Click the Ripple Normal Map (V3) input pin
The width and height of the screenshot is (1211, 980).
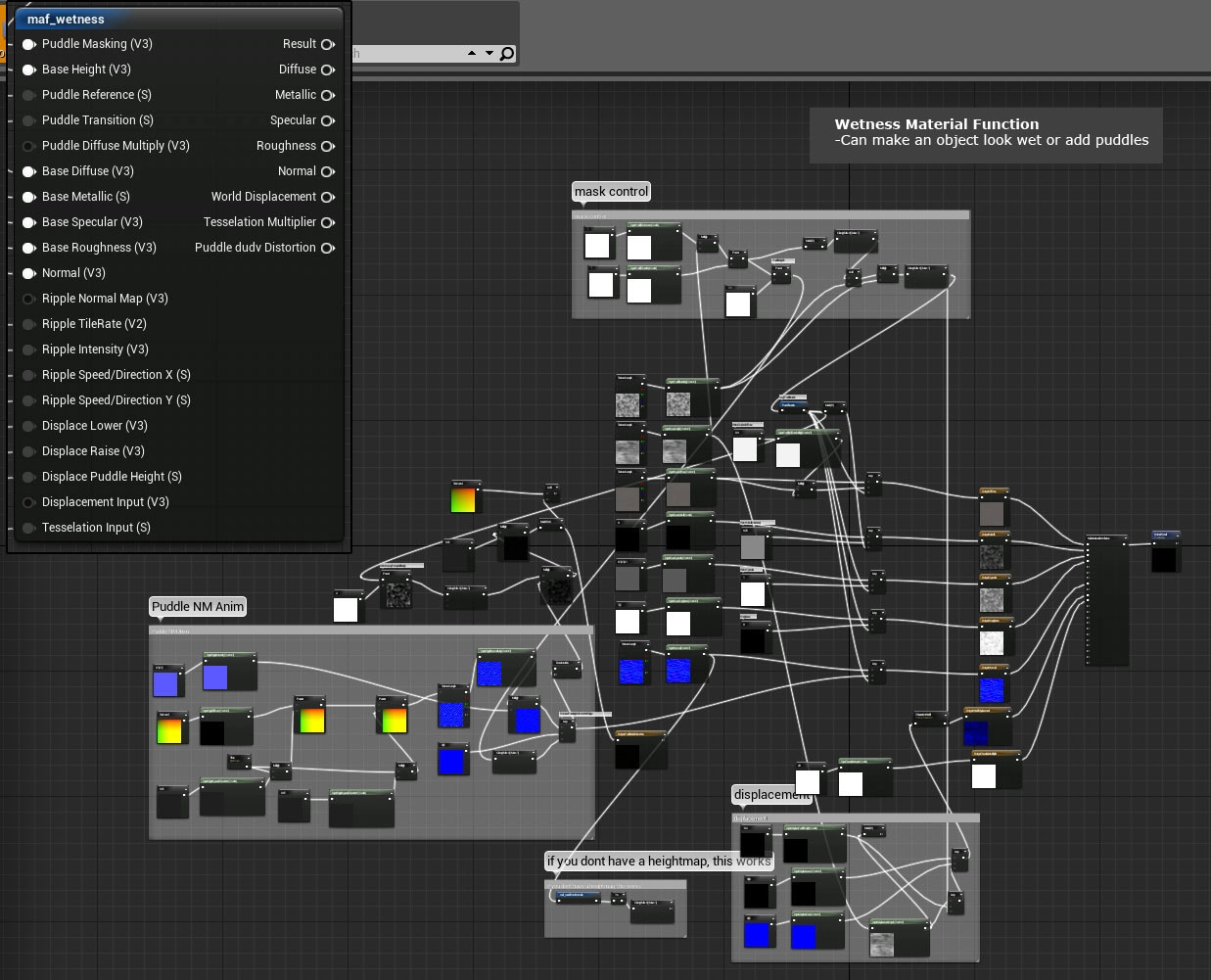[29, 299]
